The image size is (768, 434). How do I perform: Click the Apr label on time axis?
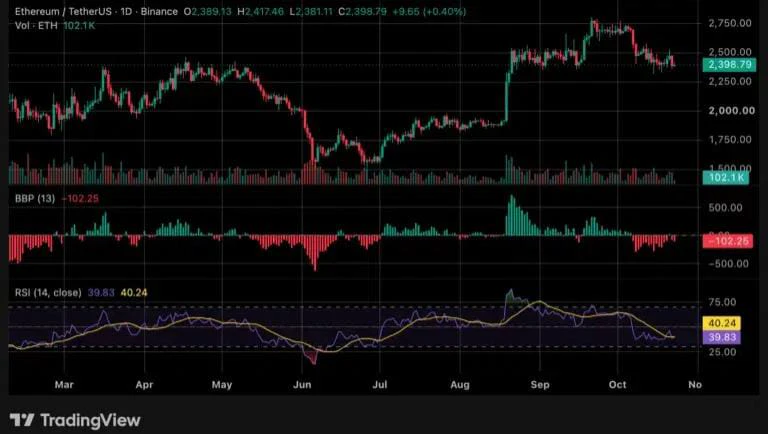(144, 385)
